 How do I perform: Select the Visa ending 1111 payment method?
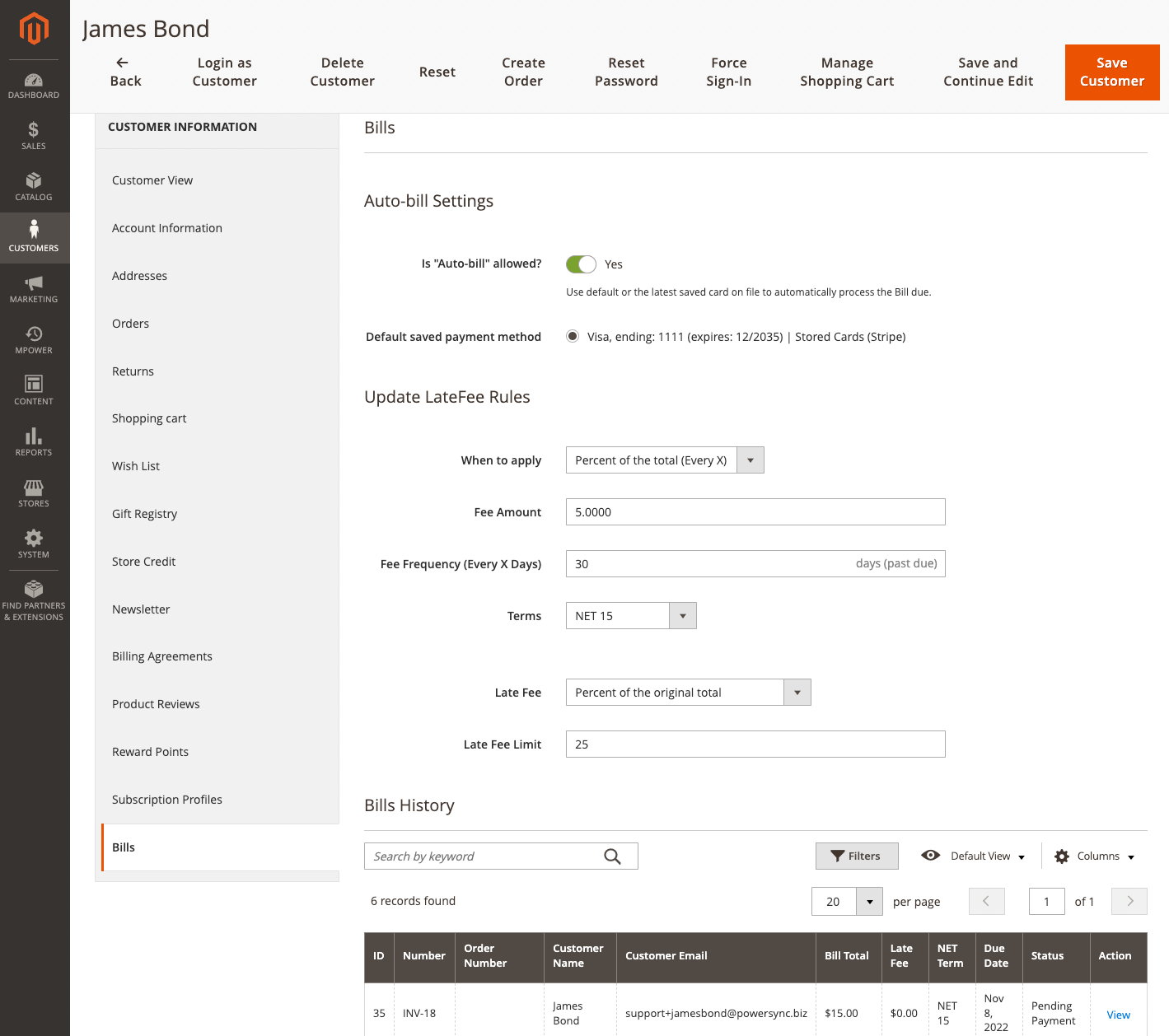coord(573,336)
